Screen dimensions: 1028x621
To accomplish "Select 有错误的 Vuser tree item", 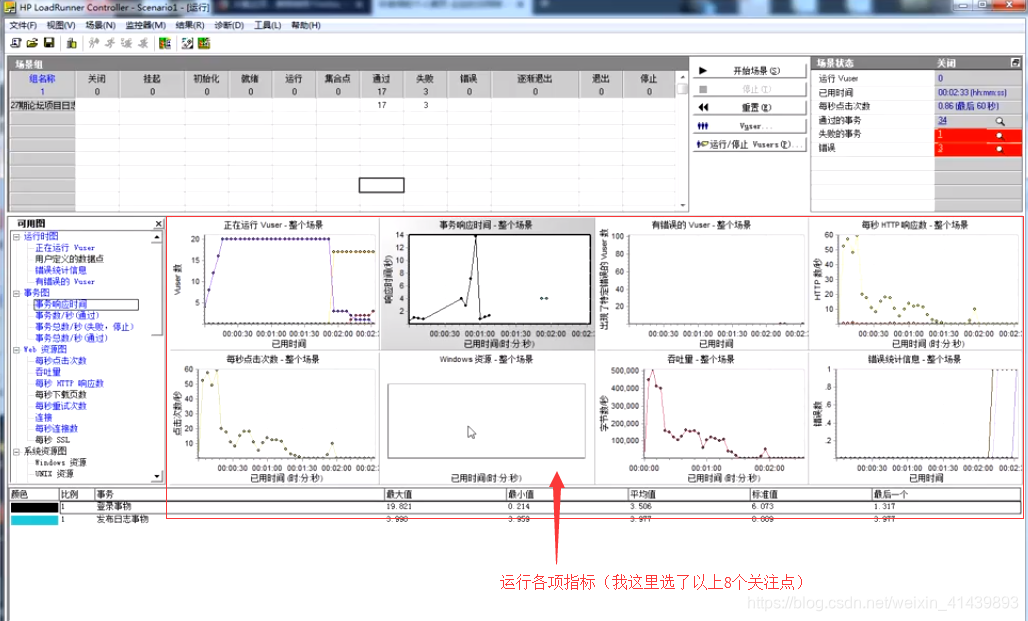I will (x=65, y=281).
